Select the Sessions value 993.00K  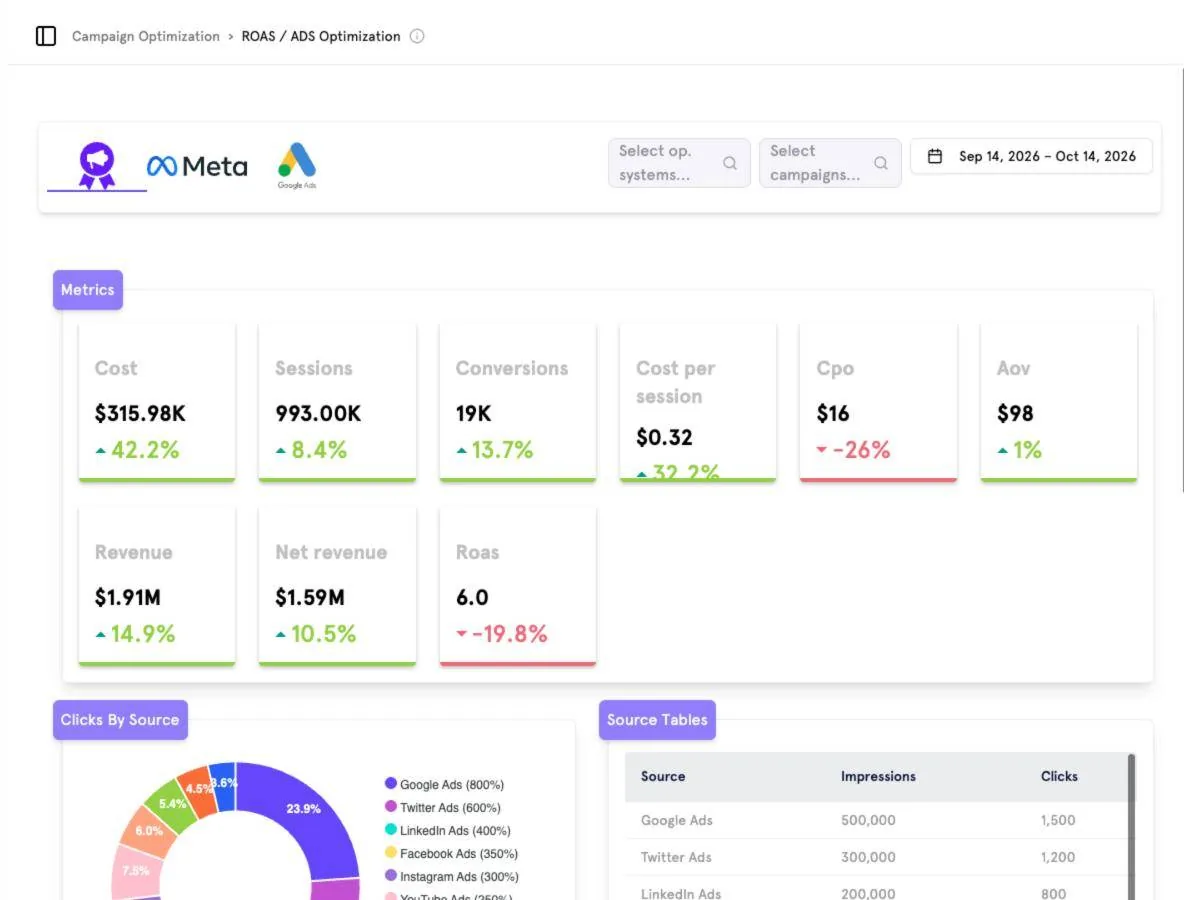318,414
